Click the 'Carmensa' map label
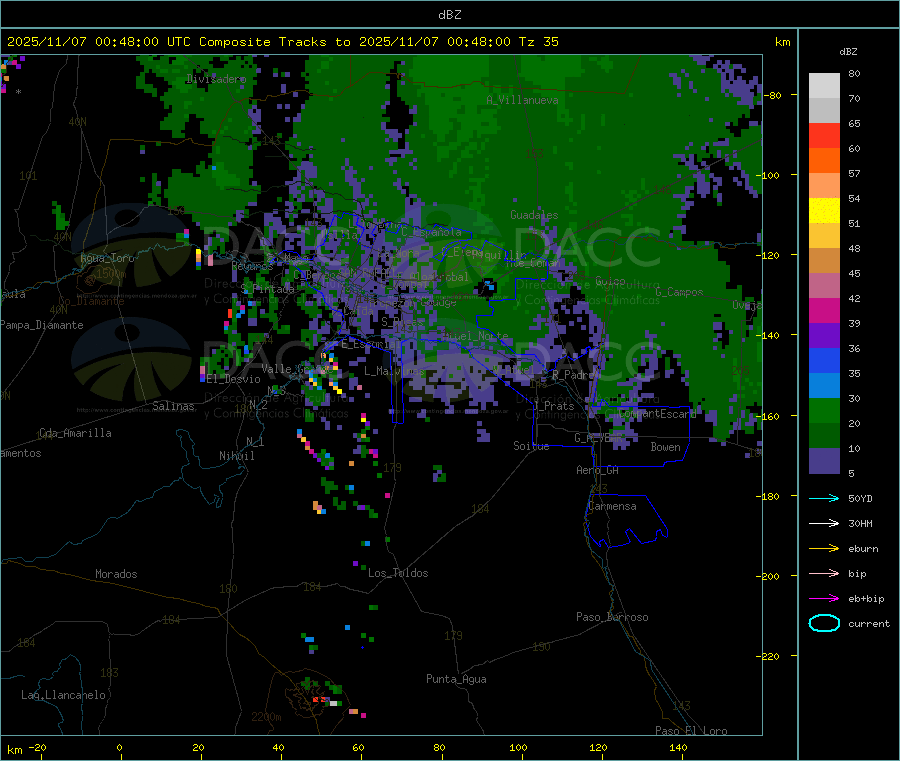Screen dimensions: 900x761 [612, 506]
